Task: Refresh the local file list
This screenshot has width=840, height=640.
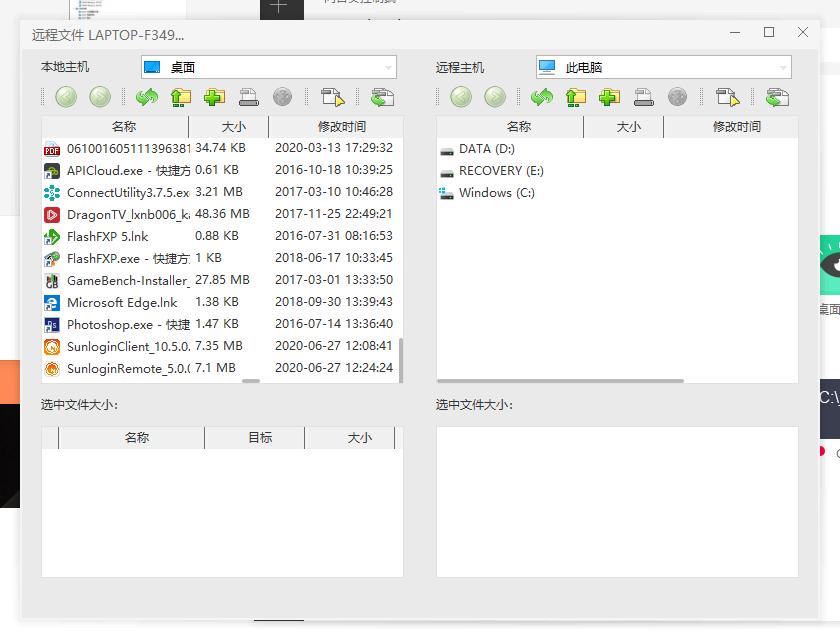Action: click(x=147, y=97)
